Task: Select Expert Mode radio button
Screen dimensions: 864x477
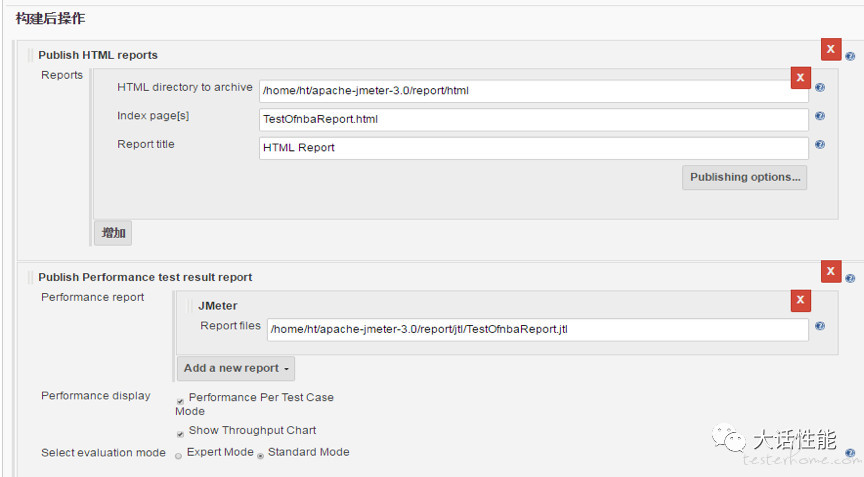Action: tap(179, 456)
